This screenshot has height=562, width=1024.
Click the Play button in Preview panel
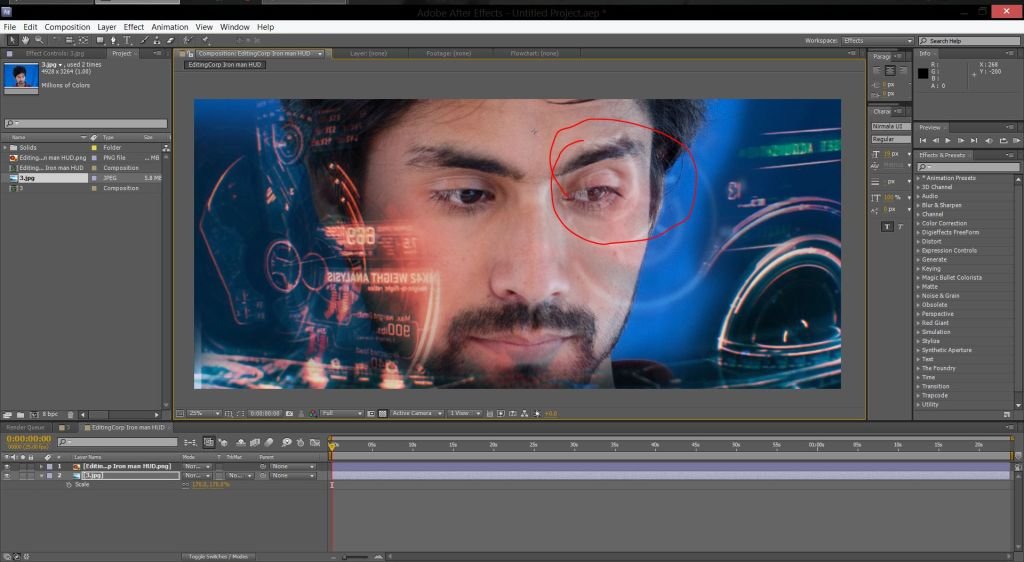pos(948,140)
